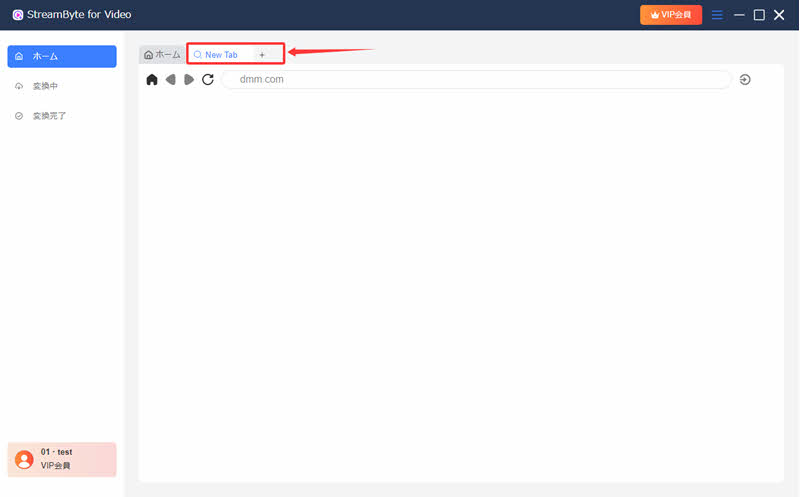This screenshot has width=800, height=497.
Task: Open the orange VIP会員 button
Action: pyautogui.click(x=671, y=15)
